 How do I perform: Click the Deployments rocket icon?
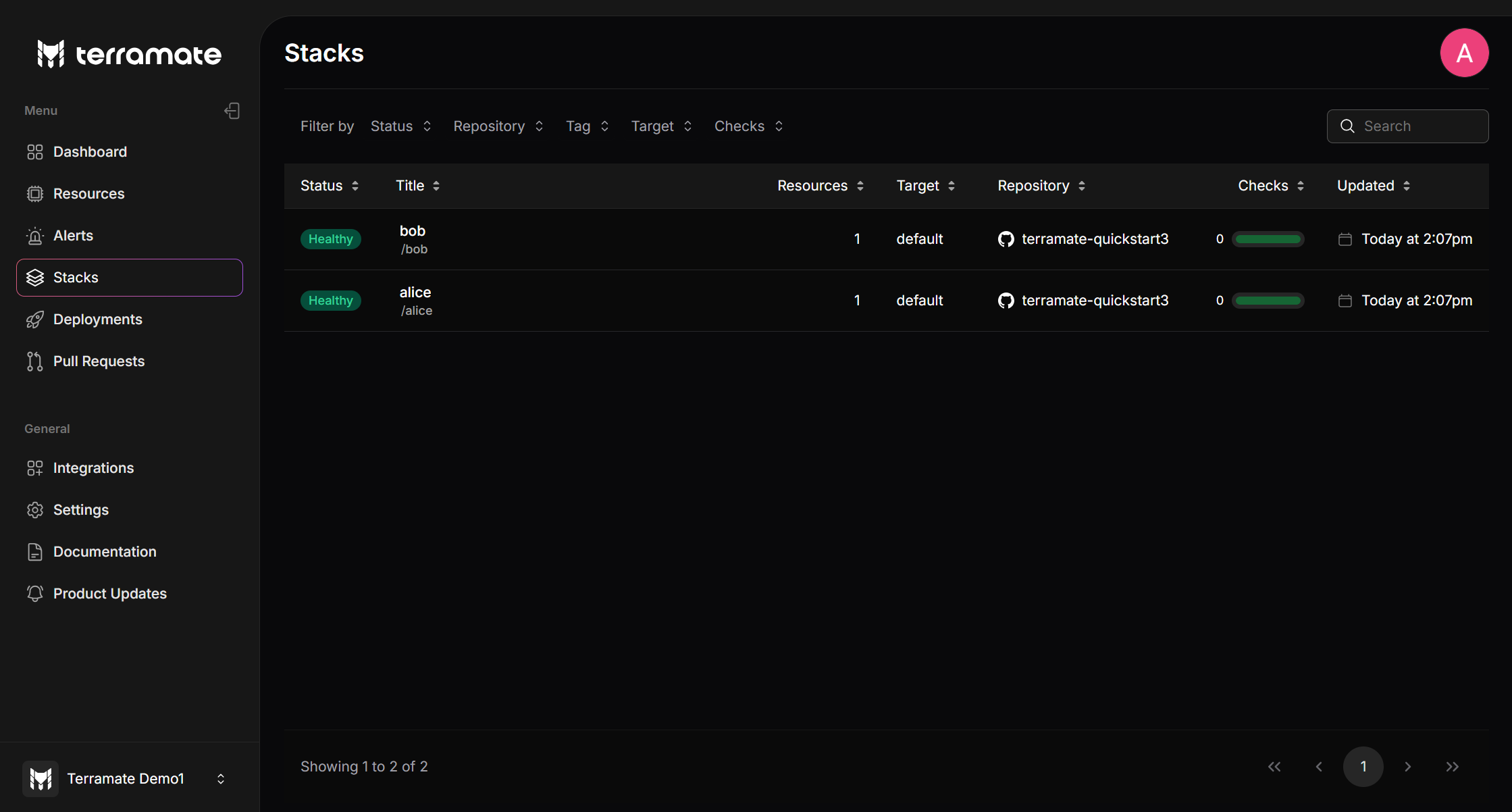pos(35,320)
